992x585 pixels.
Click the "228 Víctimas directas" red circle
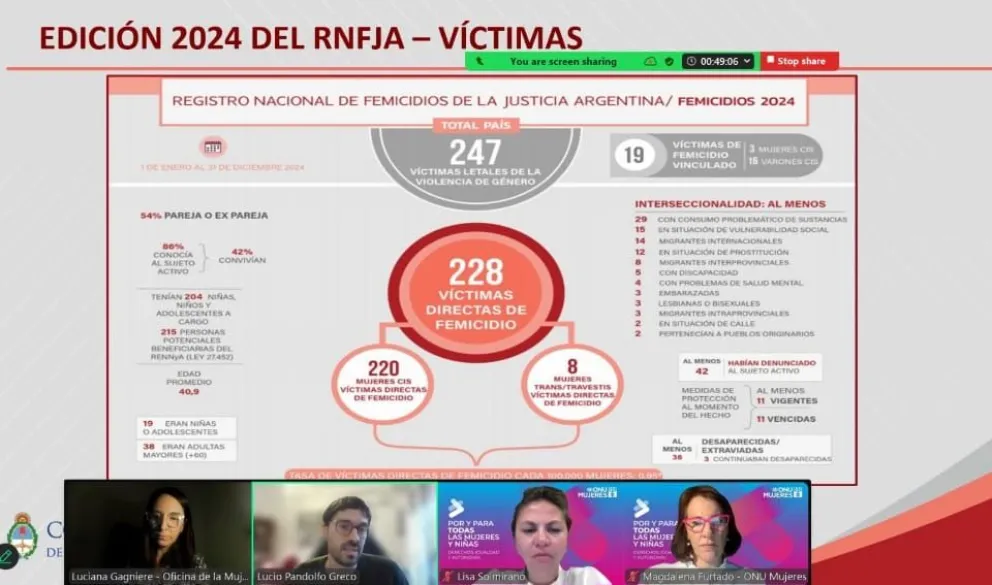474,291
